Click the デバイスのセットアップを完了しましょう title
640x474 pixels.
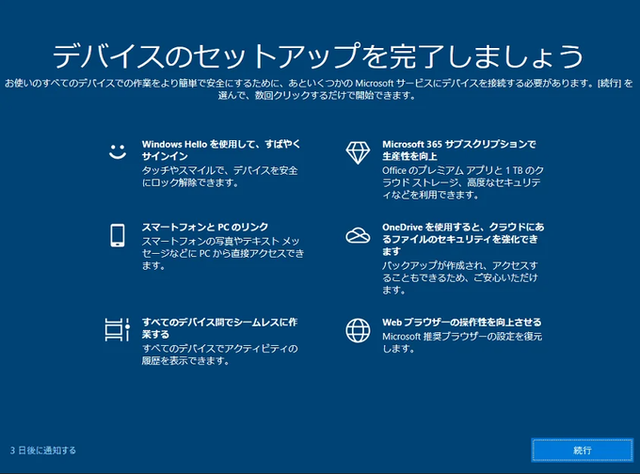point(318,56)
